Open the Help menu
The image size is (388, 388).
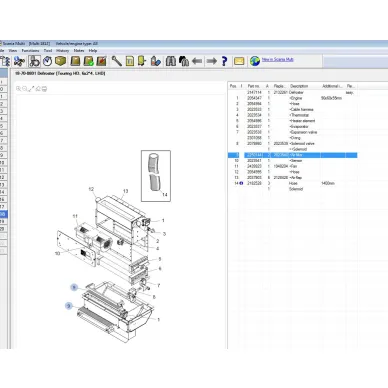point(93,51)
